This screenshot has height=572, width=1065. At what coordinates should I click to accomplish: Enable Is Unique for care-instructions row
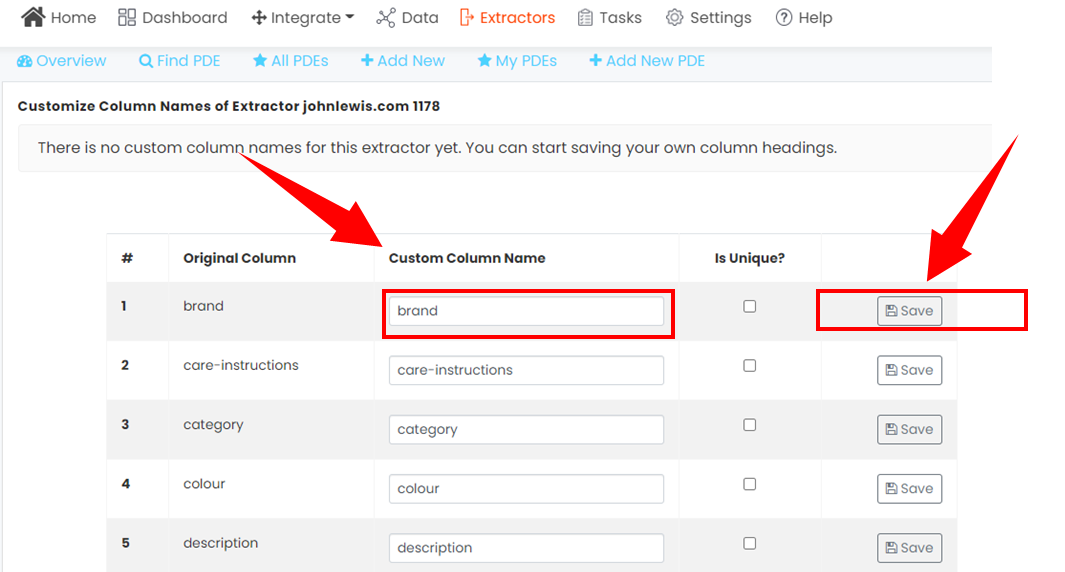(749, 365)
